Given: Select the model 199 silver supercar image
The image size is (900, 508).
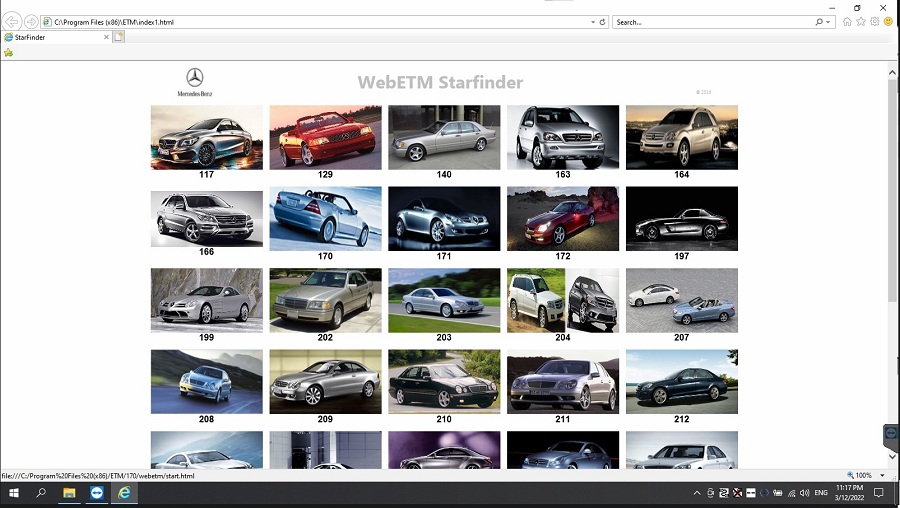Looking at the screenshot, I should coord(207,300).
